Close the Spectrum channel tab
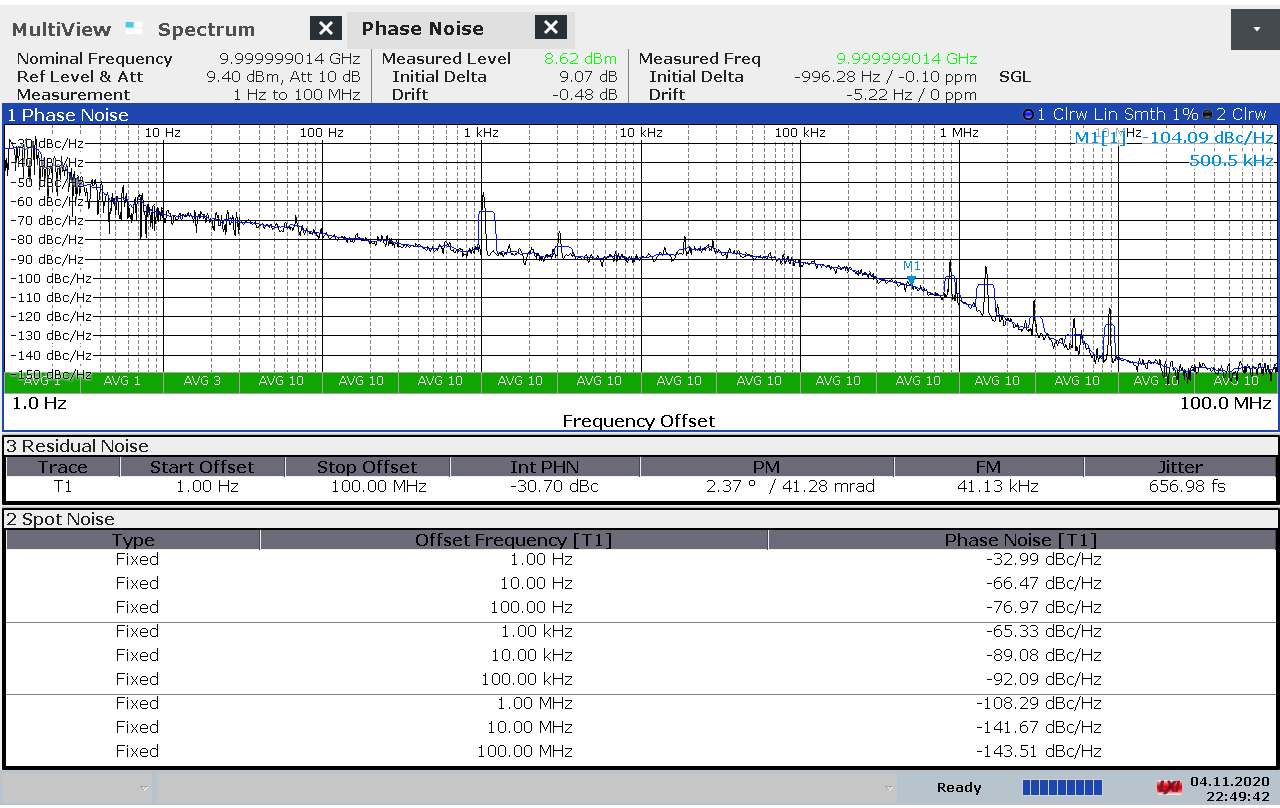The height and width of the screenshot is (808, 1280). click(325, 28)
